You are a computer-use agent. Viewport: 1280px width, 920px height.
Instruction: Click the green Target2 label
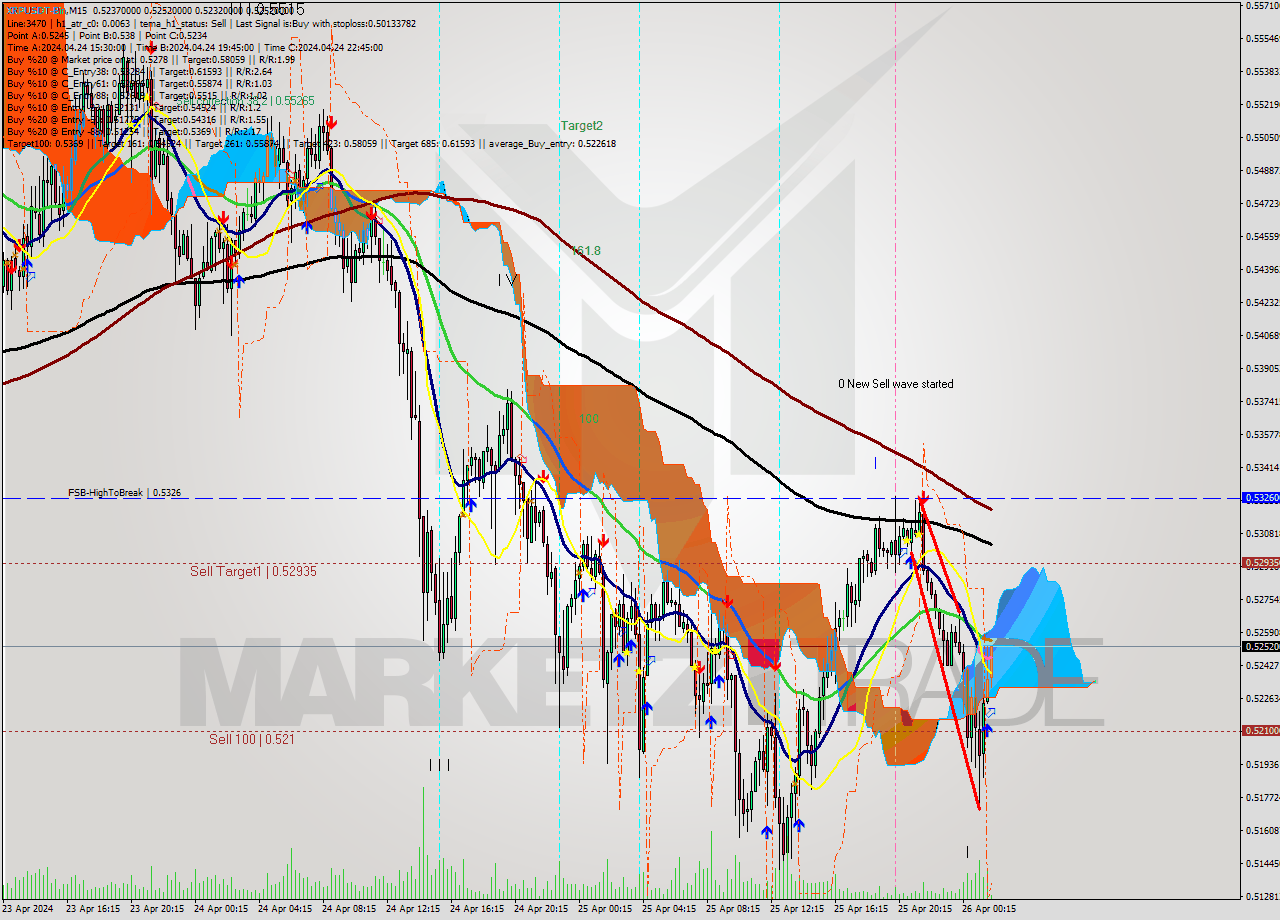point(581,126)
